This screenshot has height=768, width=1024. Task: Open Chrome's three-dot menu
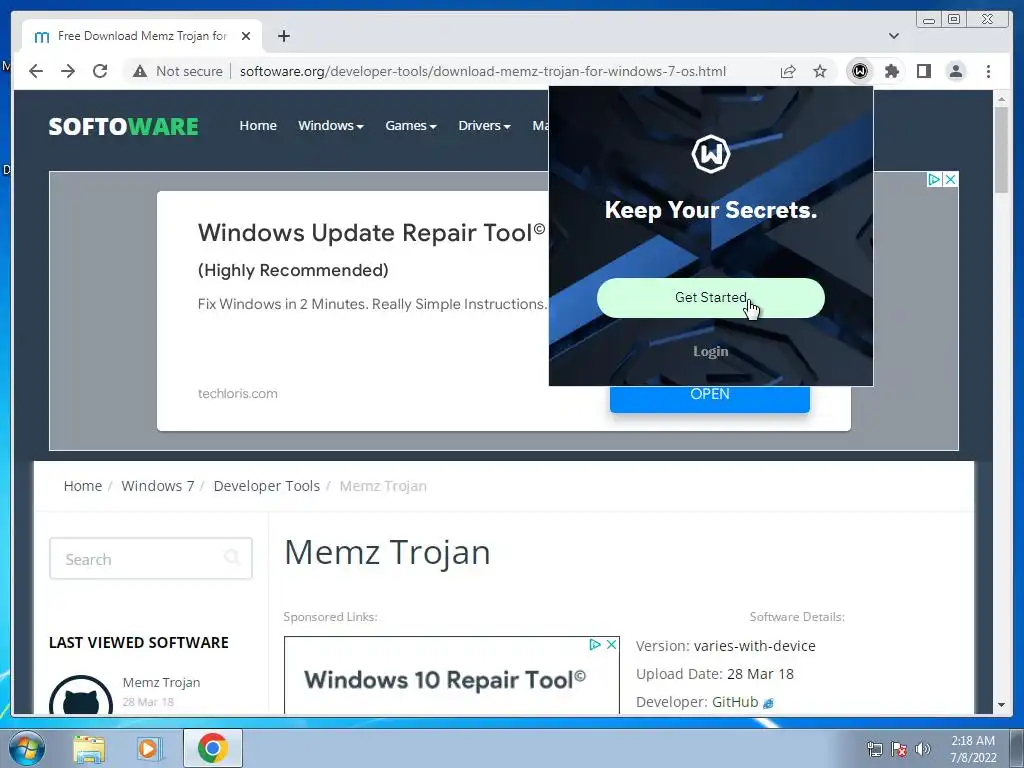988,71
